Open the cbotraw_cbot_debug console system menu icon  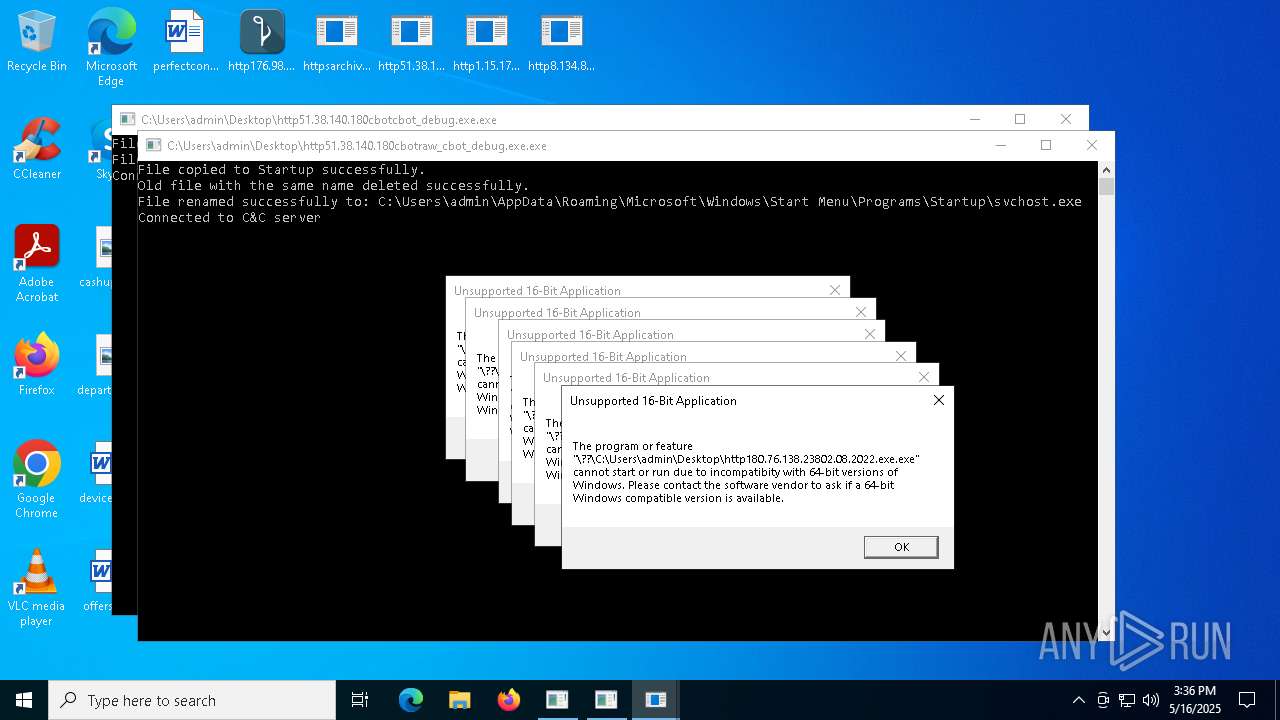click(x=153, y=145)
